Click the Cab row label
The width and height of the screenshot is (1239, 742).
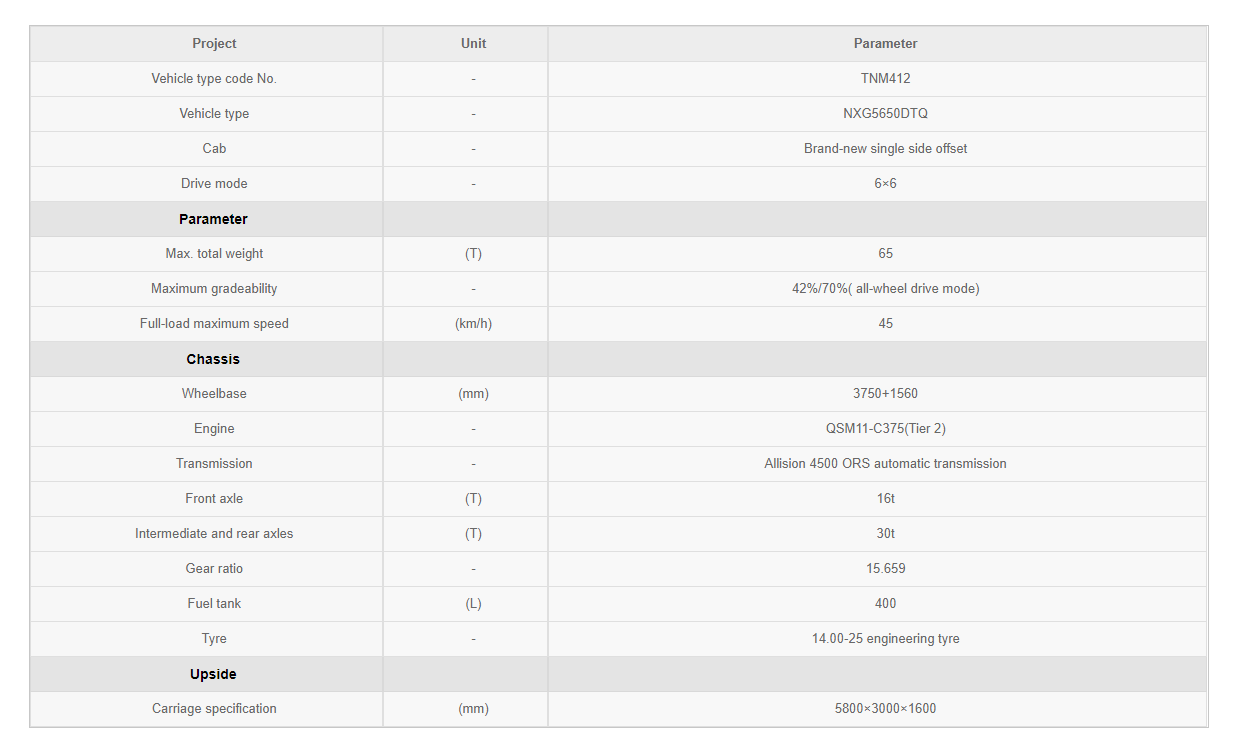tap(214, 148)
